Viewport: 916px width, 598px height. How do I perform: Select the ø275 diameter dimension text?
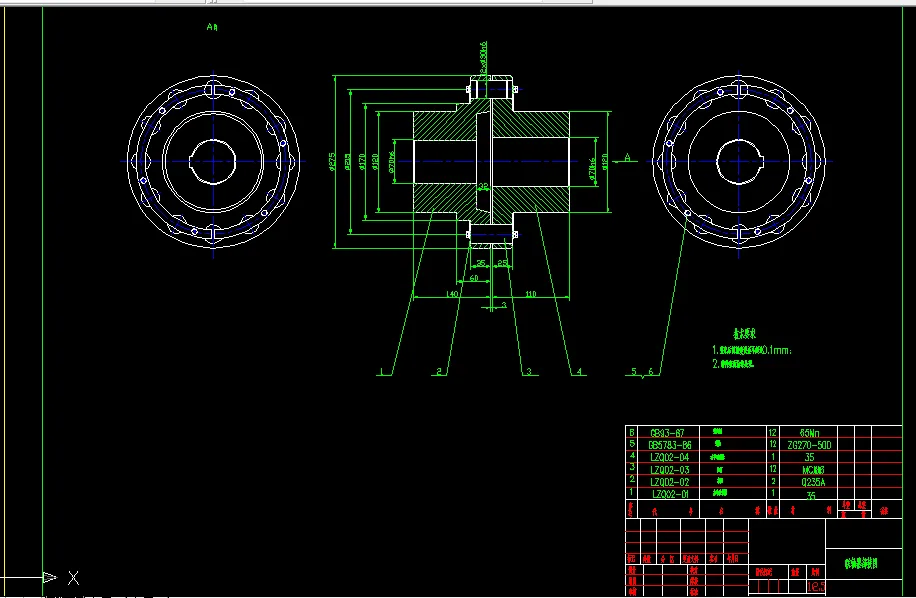[x=332, y=162]
